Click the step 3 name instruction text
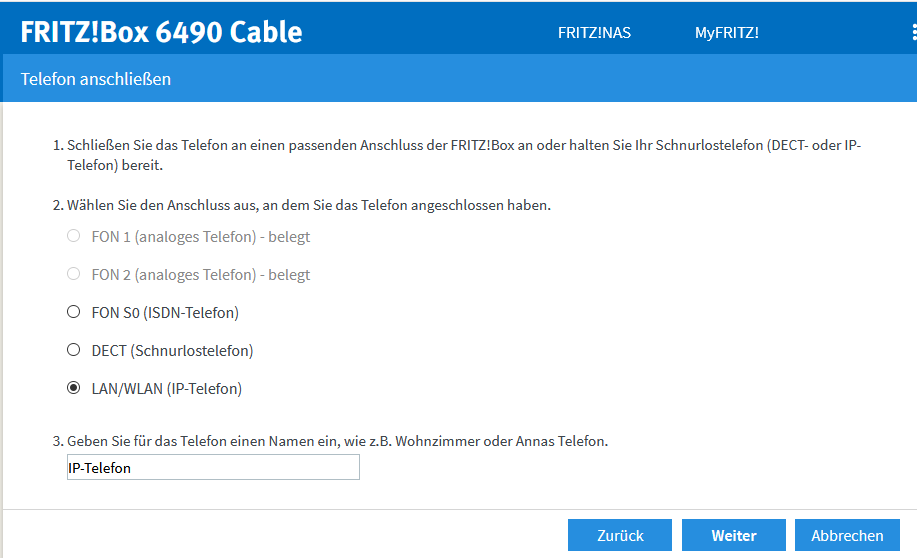This screenshot has height=558, width=917. point(337,441)
